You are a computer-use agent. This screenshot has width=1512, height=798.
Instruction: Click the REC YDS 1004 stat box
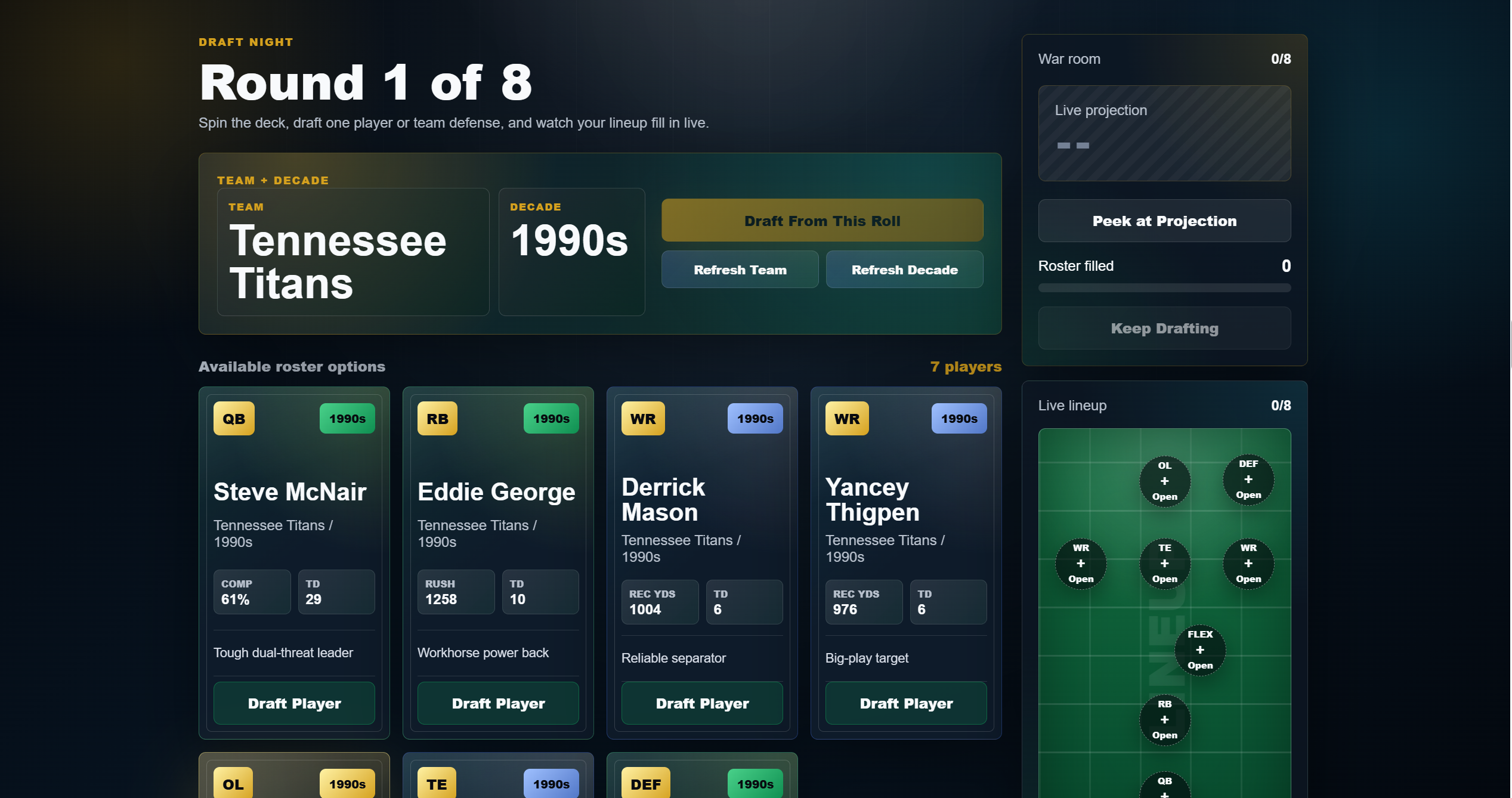(x=660, y=602)
